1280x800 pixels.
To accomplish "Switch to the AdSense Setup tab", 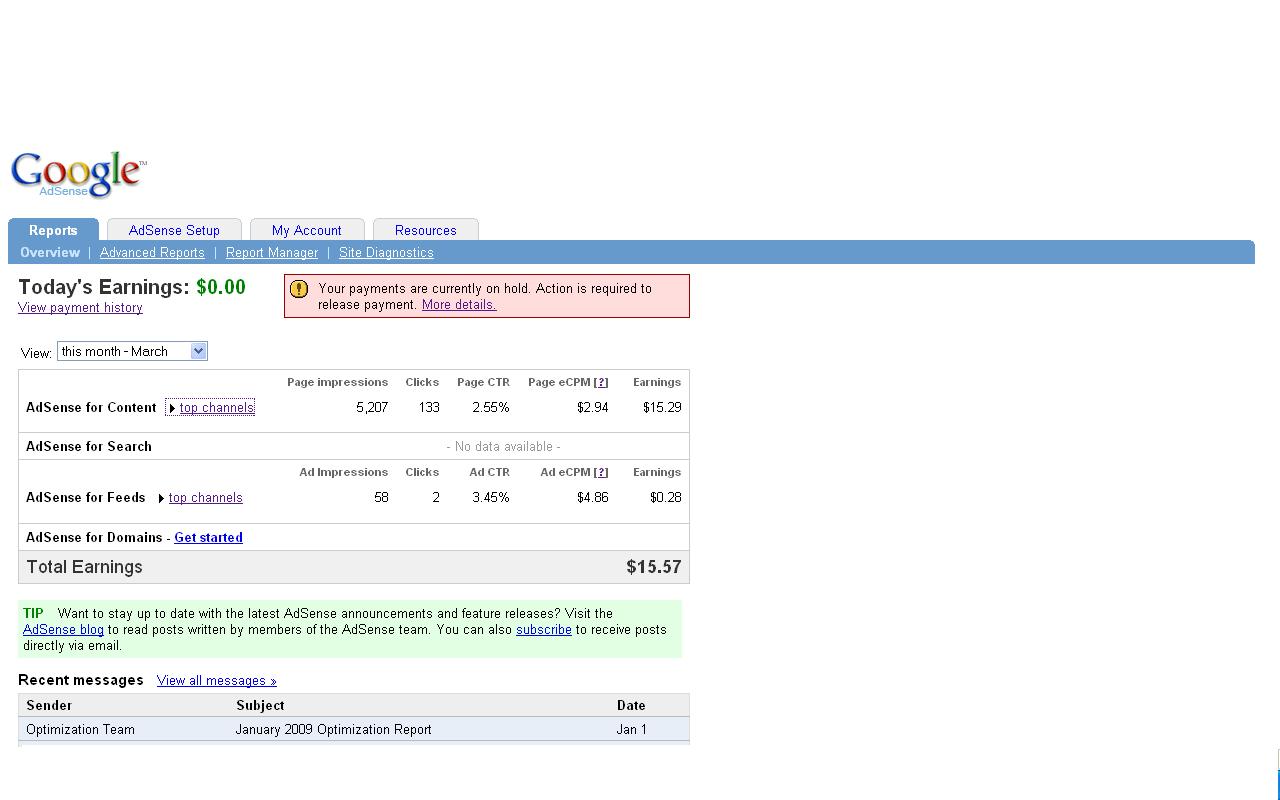I will [x=174, y=230].
